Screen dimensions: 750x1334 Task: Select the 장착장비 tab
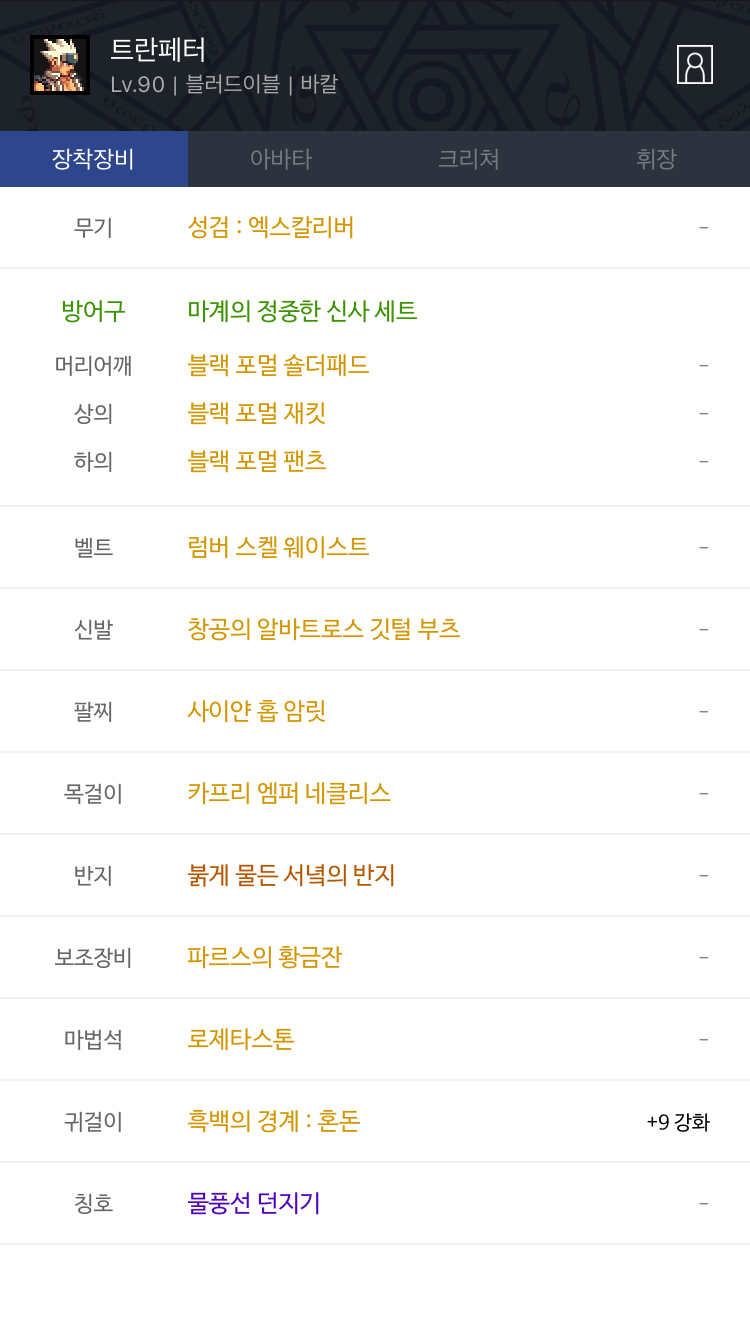(x=93, y=159)
